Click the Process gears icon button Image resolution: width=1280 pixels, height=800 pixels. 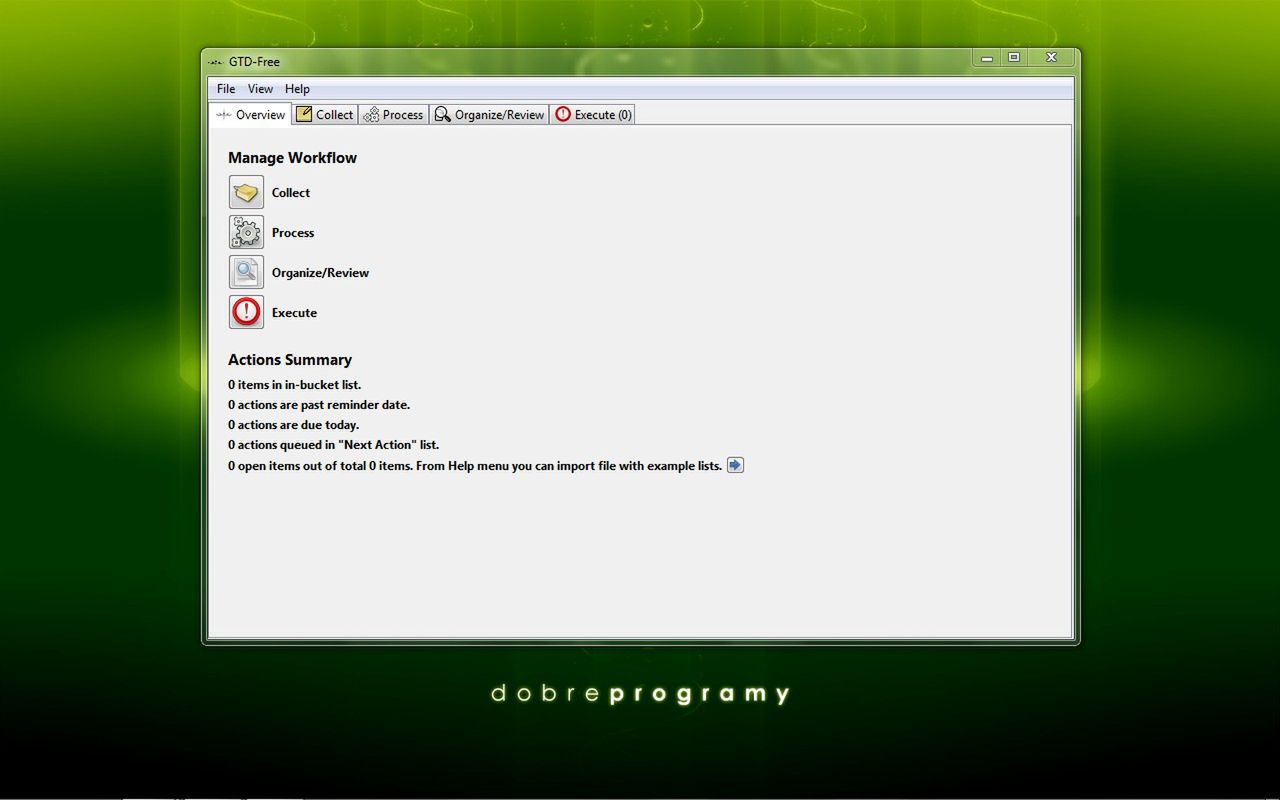tap(246, 232)
